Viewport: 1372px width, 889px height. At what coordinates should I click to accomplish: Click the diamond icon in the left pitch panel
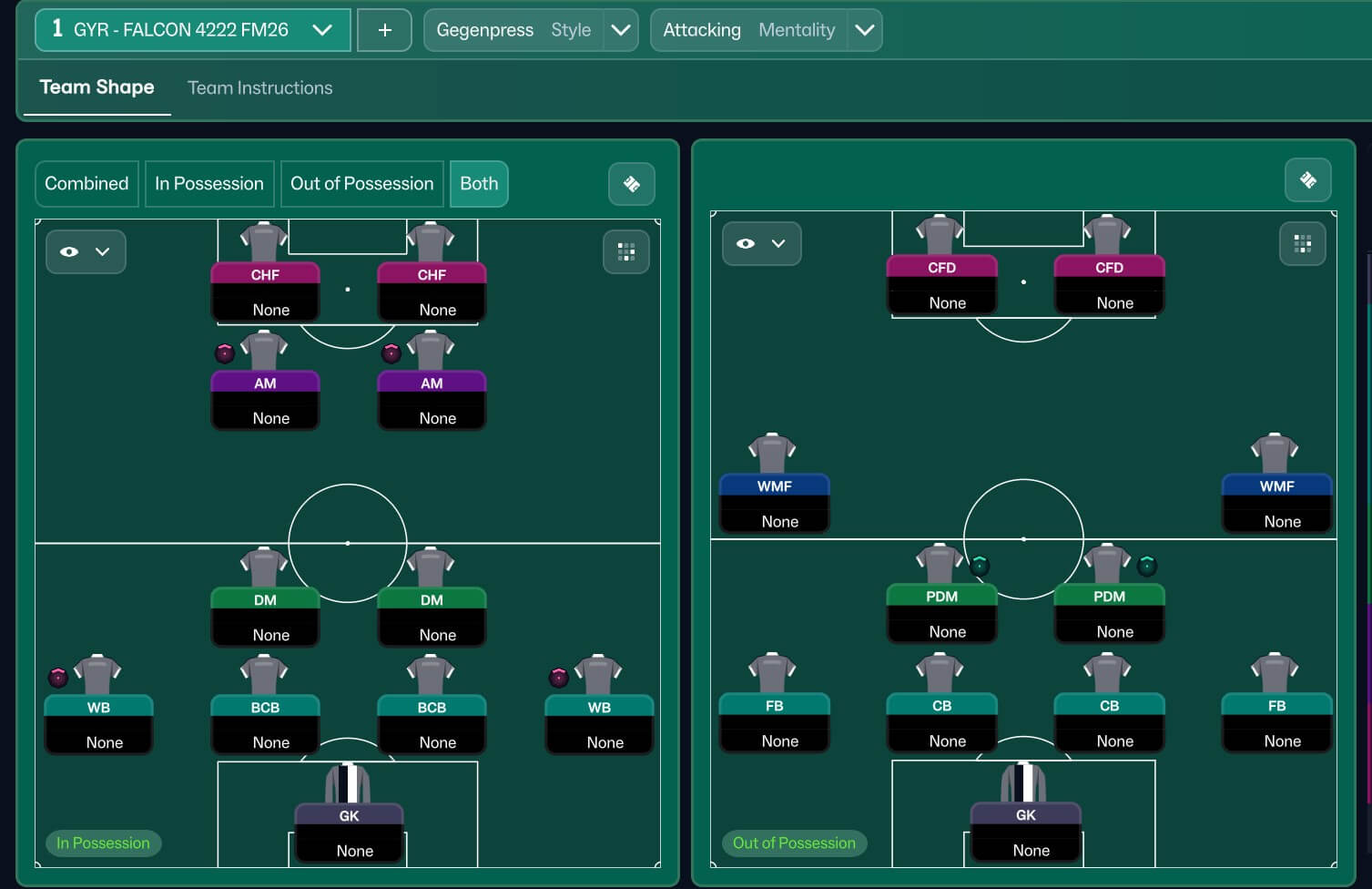click(631, 184)
